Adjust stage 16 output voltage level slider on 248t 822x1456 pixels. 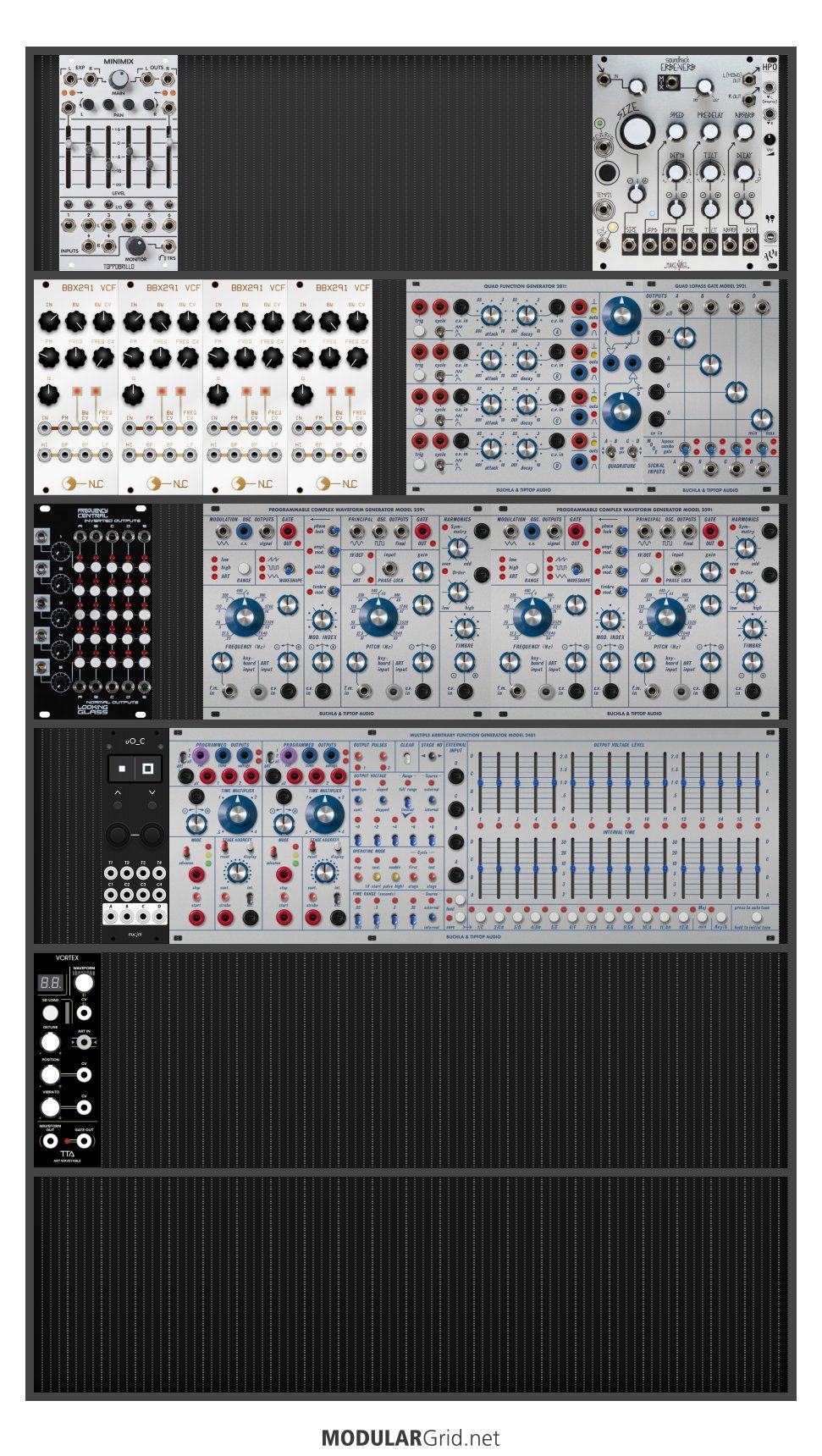757,783
